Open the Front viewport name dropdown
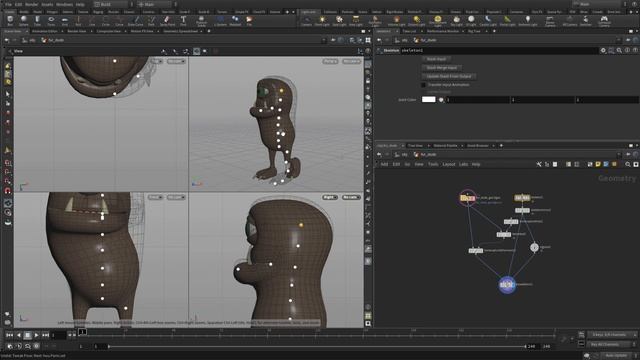This screenshot has width=640, height=360. point(155,197)
